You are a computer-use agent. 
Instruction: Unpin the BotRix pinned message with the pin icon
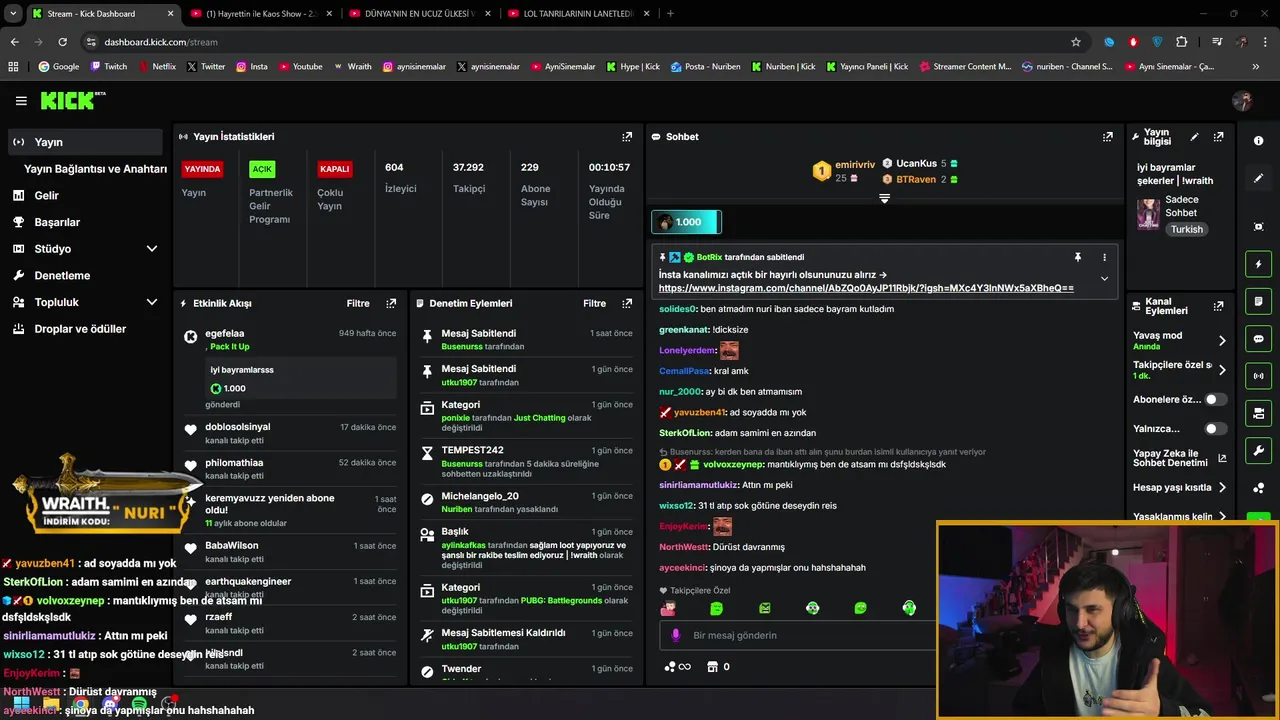pos(1077,257)
